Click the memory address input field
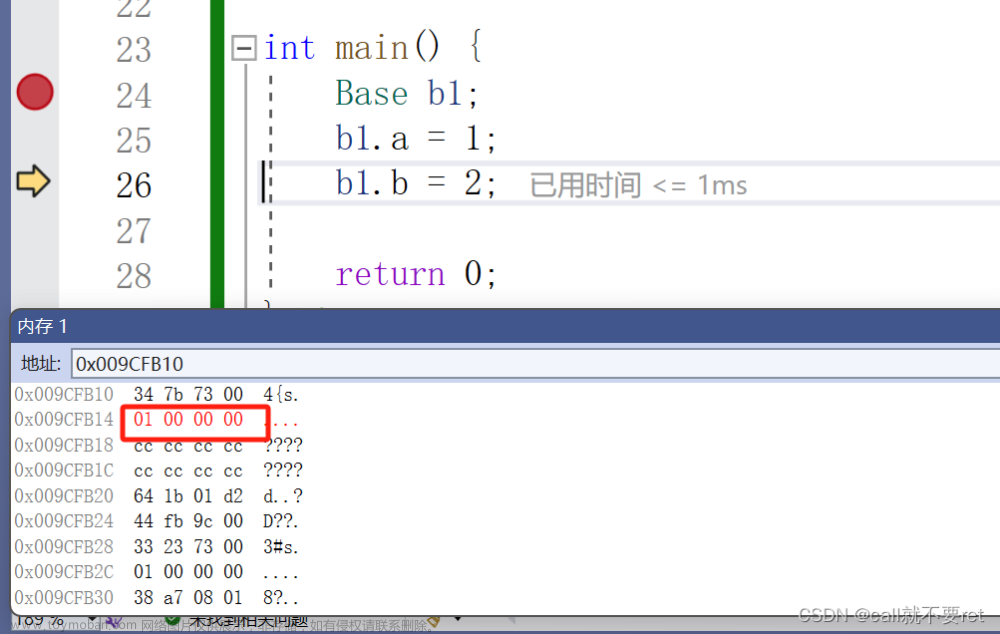This screenshot has height=634, width=1000. pyautogui.click(x=536, y=364)
